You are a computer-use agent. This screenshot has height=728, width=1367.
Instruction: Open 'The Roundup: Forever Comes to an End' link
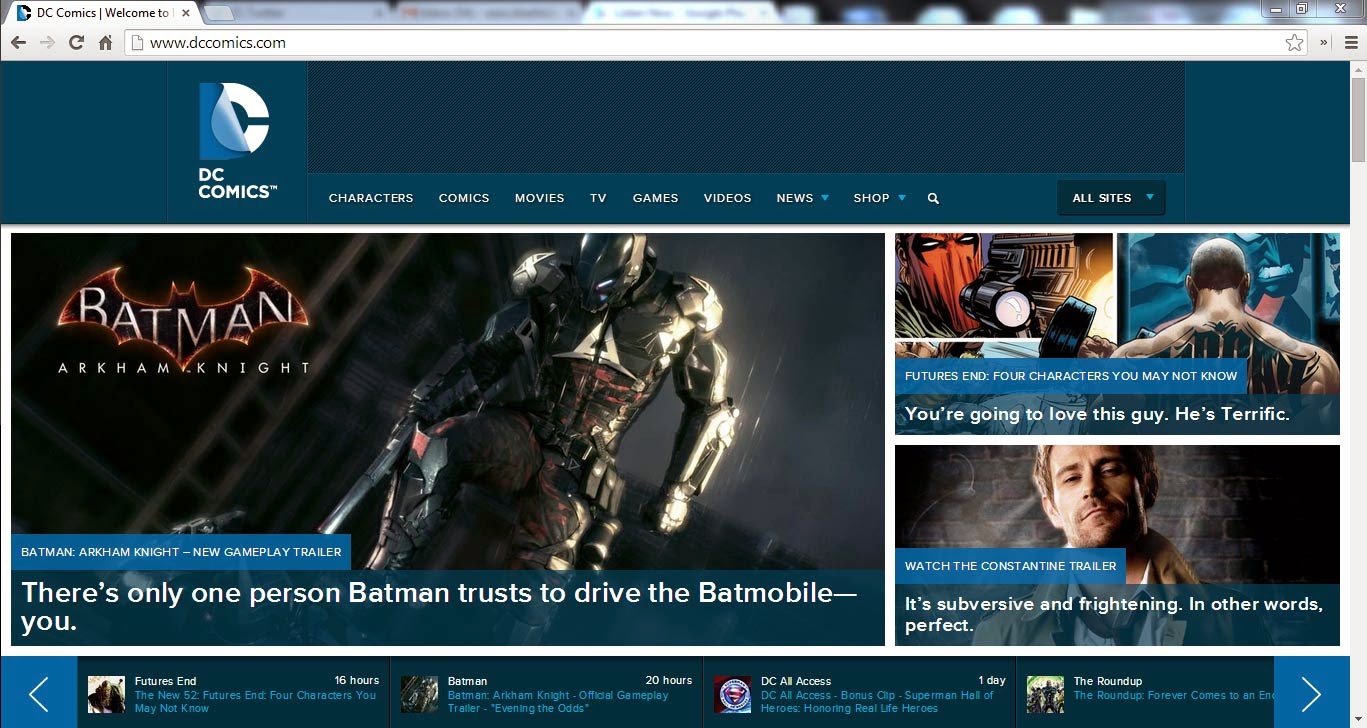coord(1174,695)
